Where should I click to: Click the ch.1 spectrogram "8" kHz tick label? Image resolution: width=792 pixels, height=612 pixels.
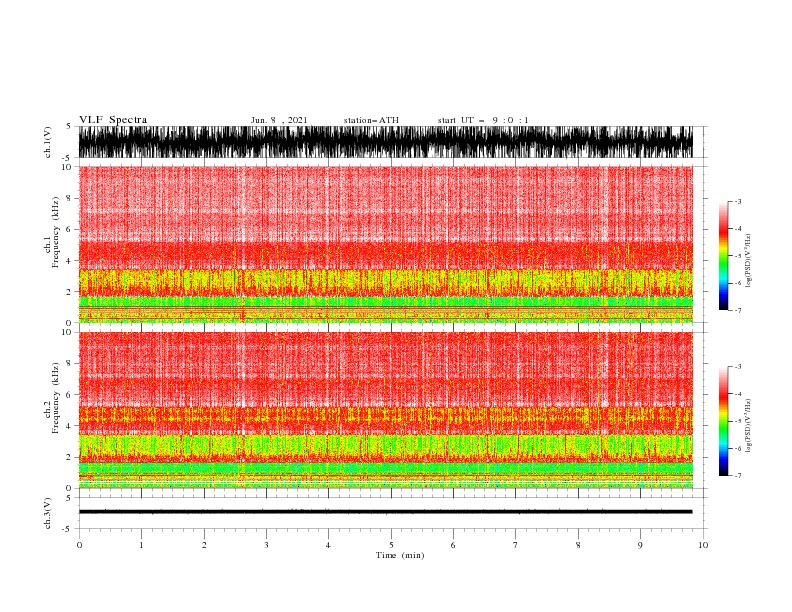coord(69,198)
